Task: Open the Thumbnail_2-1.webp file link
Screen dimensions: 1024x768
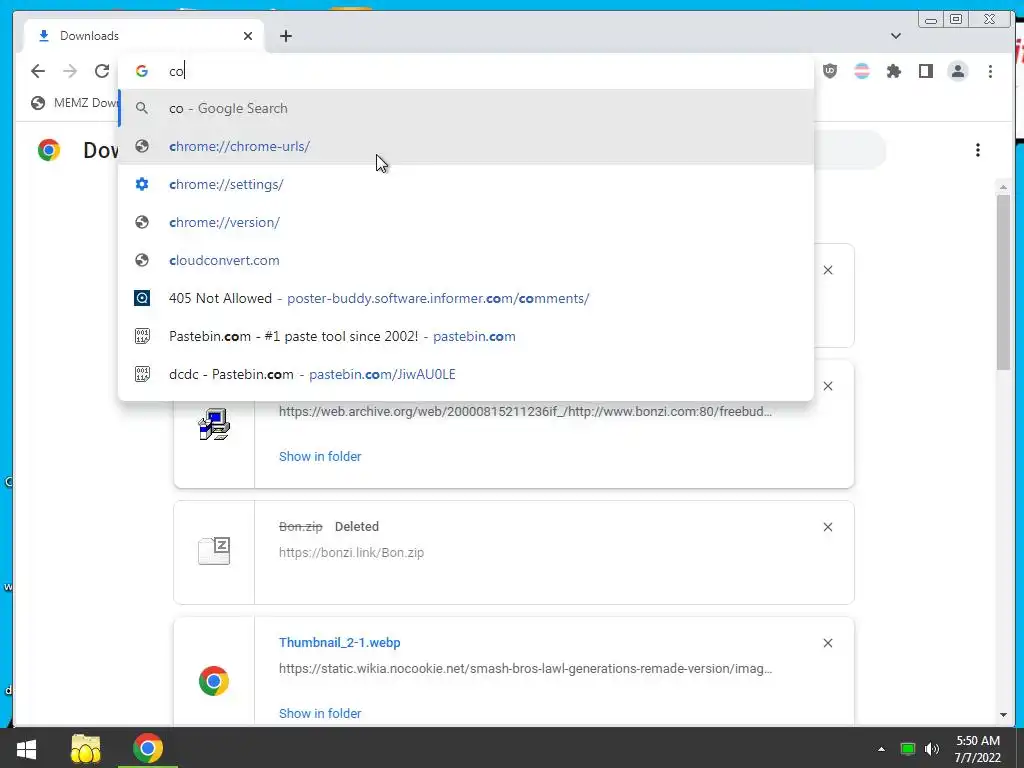Action: tap(340, 643)
